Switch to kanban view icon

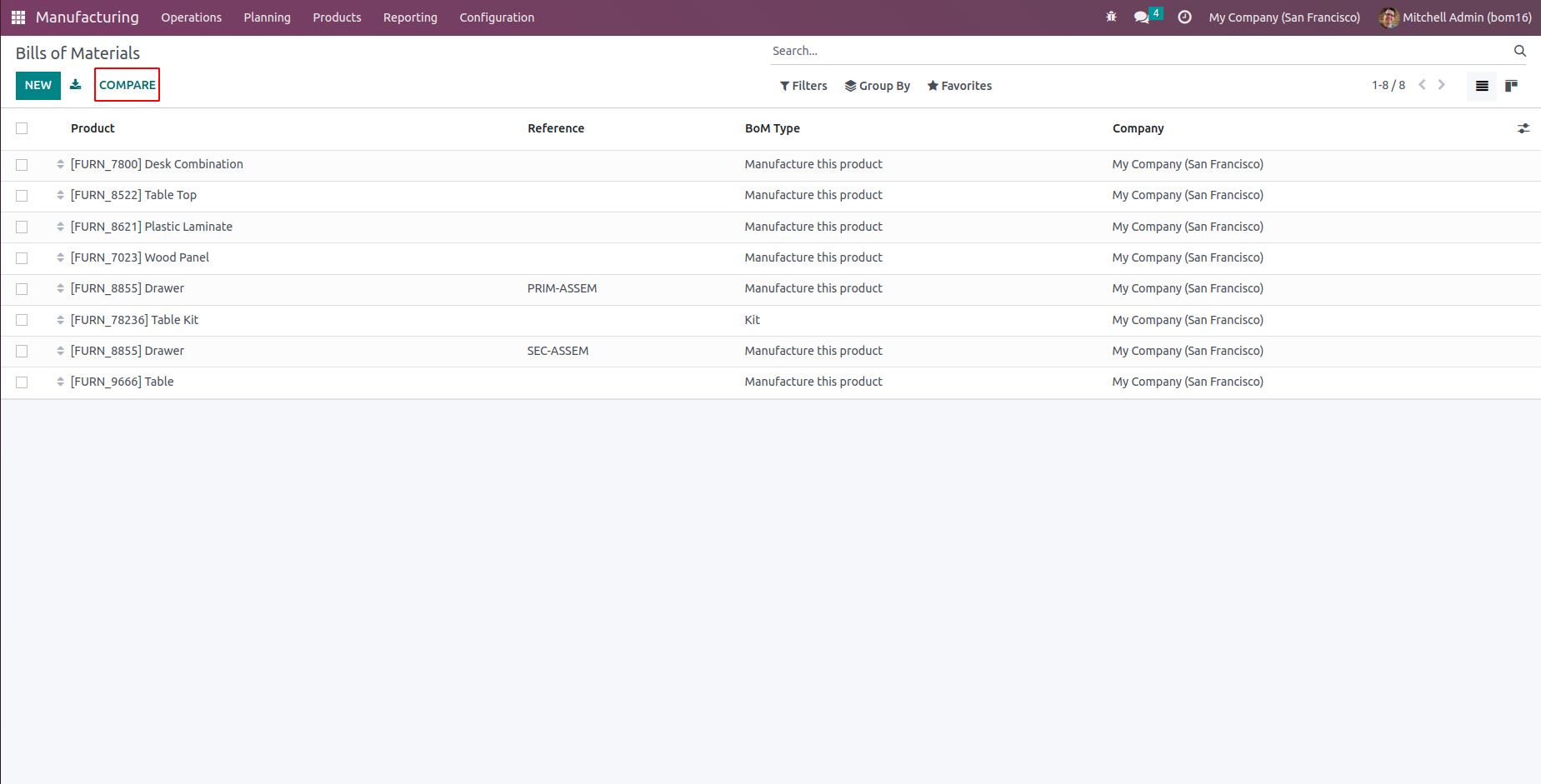click(x=1511, y=86)
